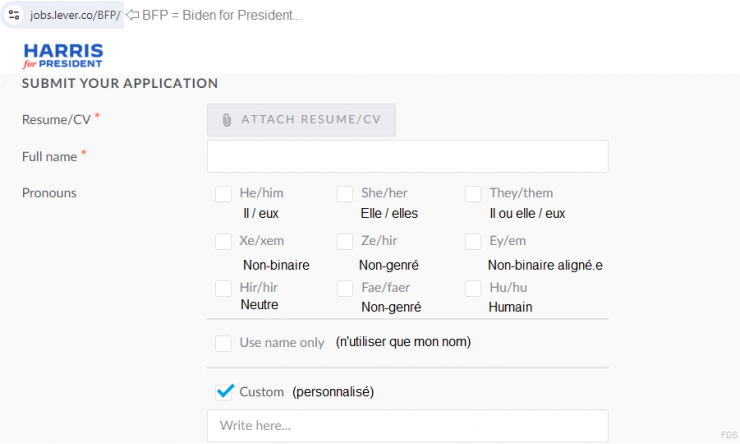Viewport: 740px width, 444px height.
Task: Click the ATTACH RESUME/CV button
Action: click(x=301, y=120)
